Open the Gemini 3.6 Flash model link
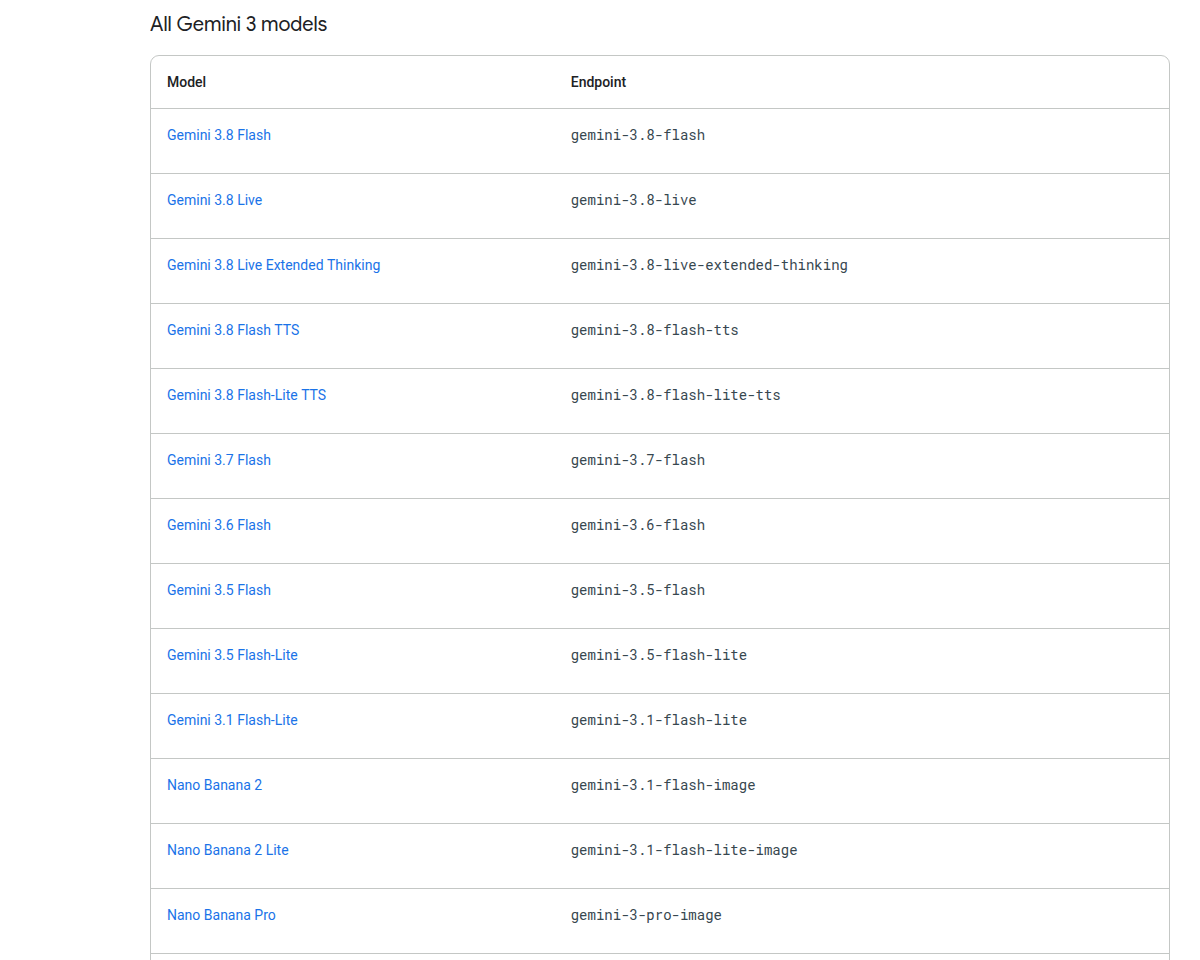The height and width of the screenshot is (960, 1200). tap(219, 525)
